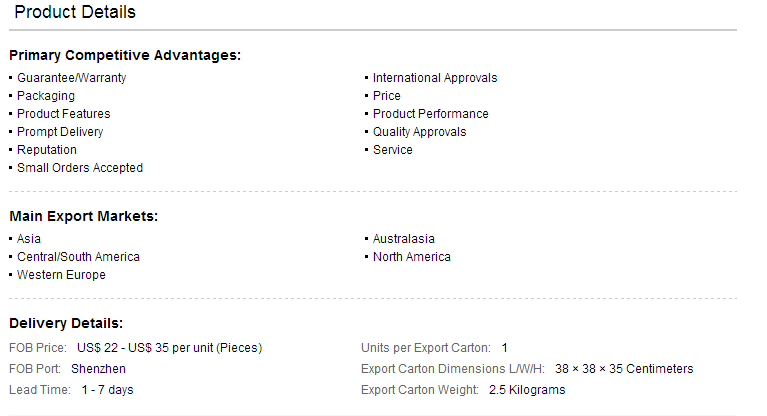
Task: Click Prompt Delivery list entry
Action: (x=60, y=132)
